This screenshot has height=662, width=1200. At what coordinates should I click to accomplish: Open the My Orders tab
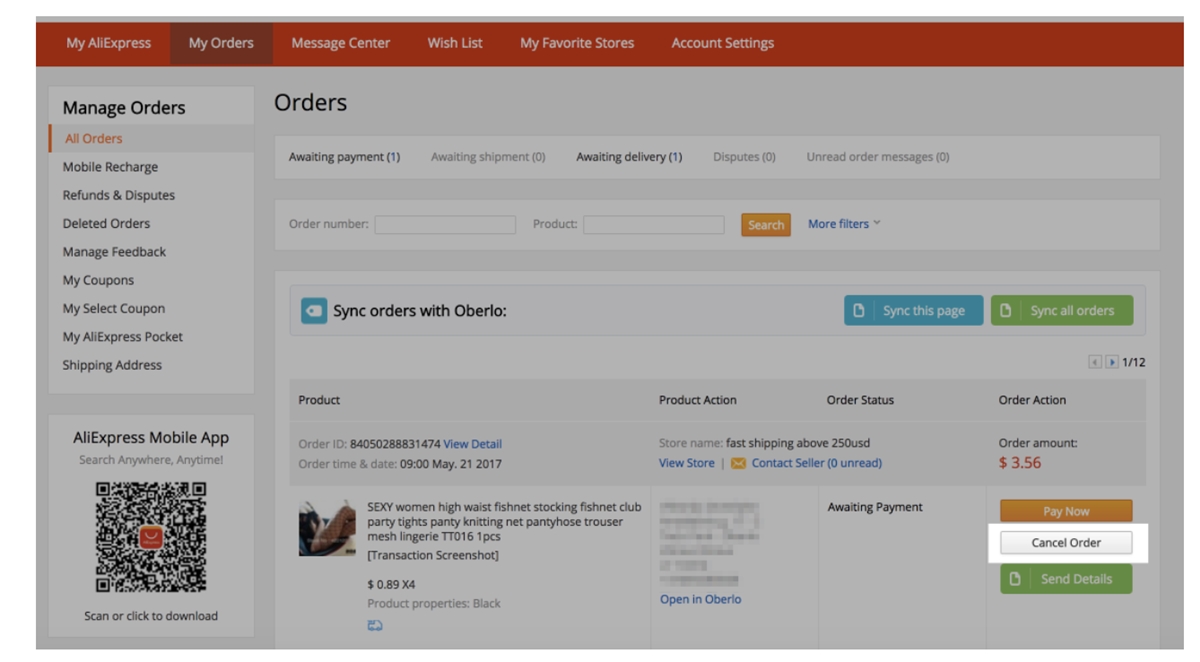pos(221,43)
